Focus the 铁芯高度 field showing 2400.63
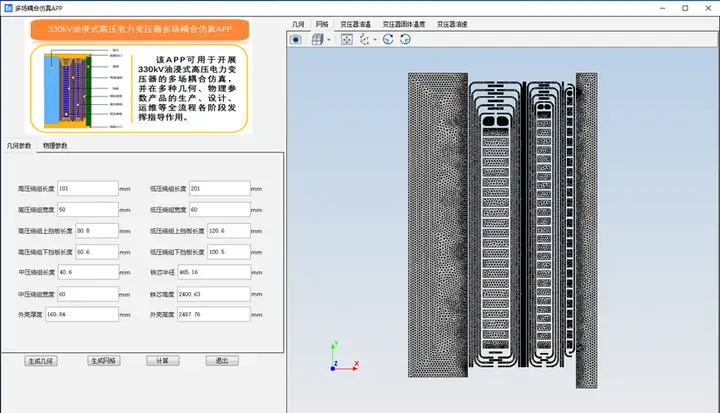This screenshot has width=720, height=413. click(214, 294)
